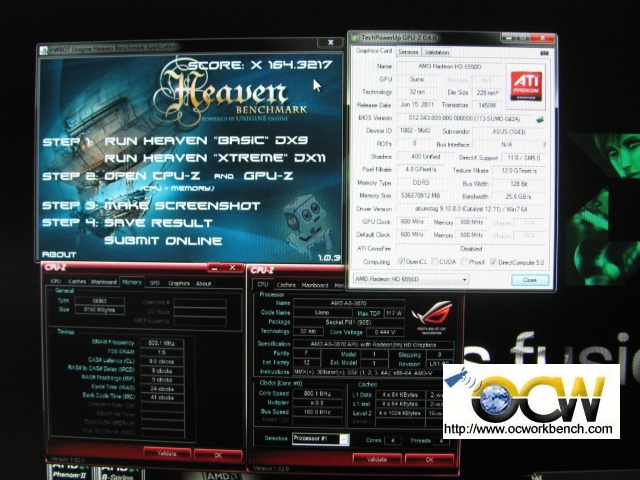Open the Mainboard tab in memory CPU-Z window
640x480 pixels.
tap(104, 282)
